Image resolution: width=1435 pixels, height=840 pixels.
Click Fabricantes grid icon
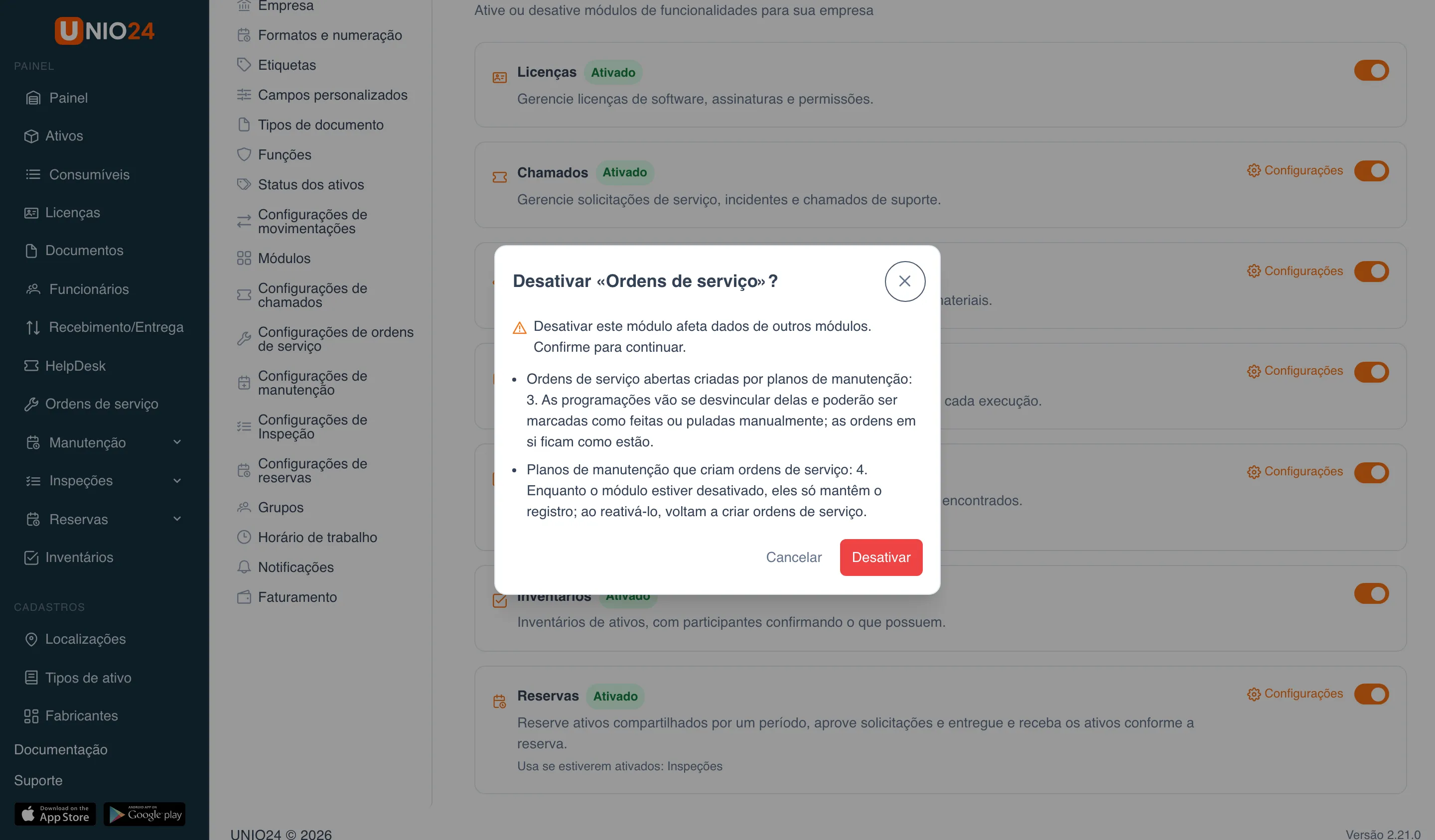[31, 716]
